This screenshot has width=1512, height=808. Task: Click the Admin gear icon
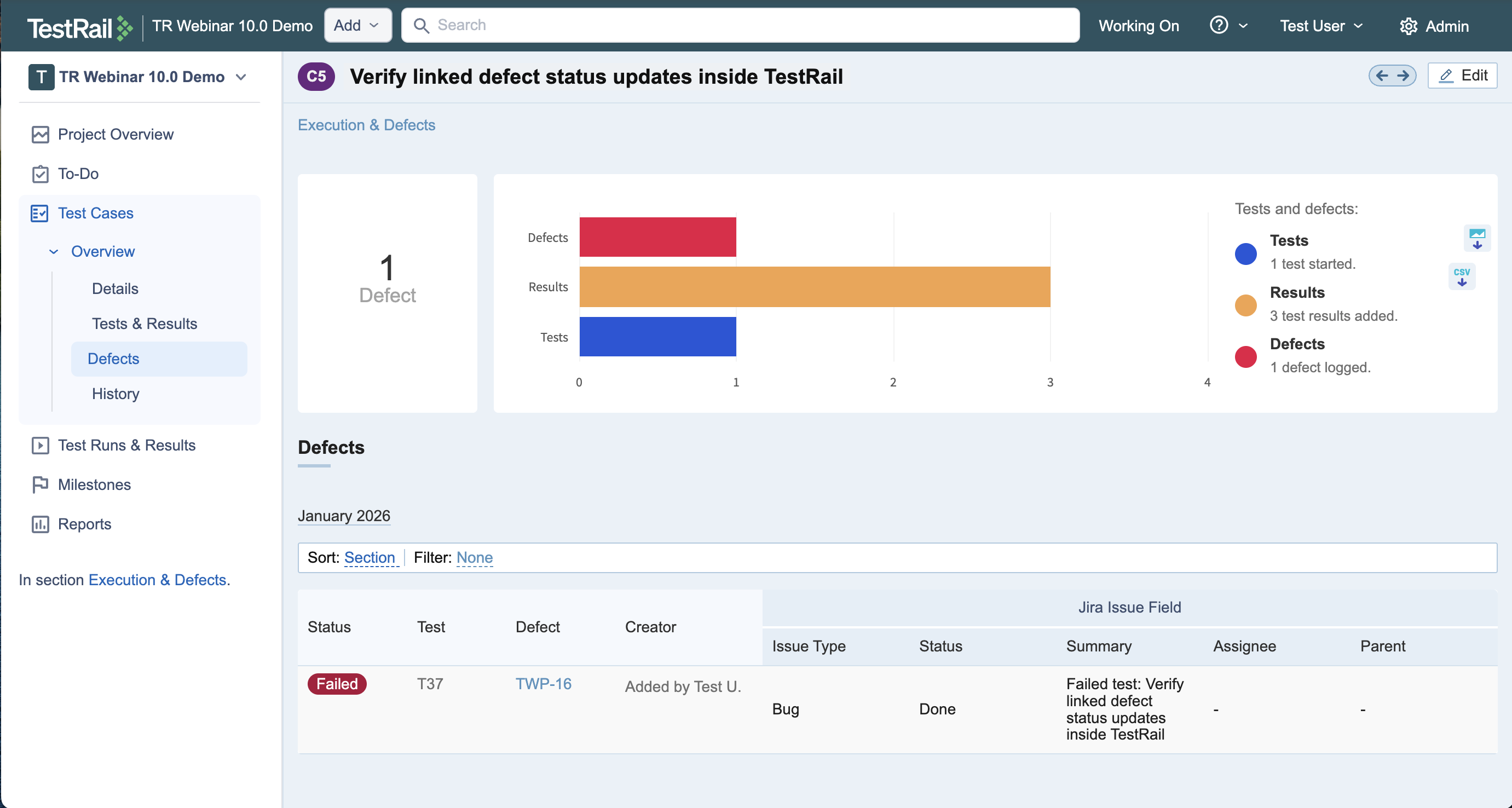point(1408,26)
